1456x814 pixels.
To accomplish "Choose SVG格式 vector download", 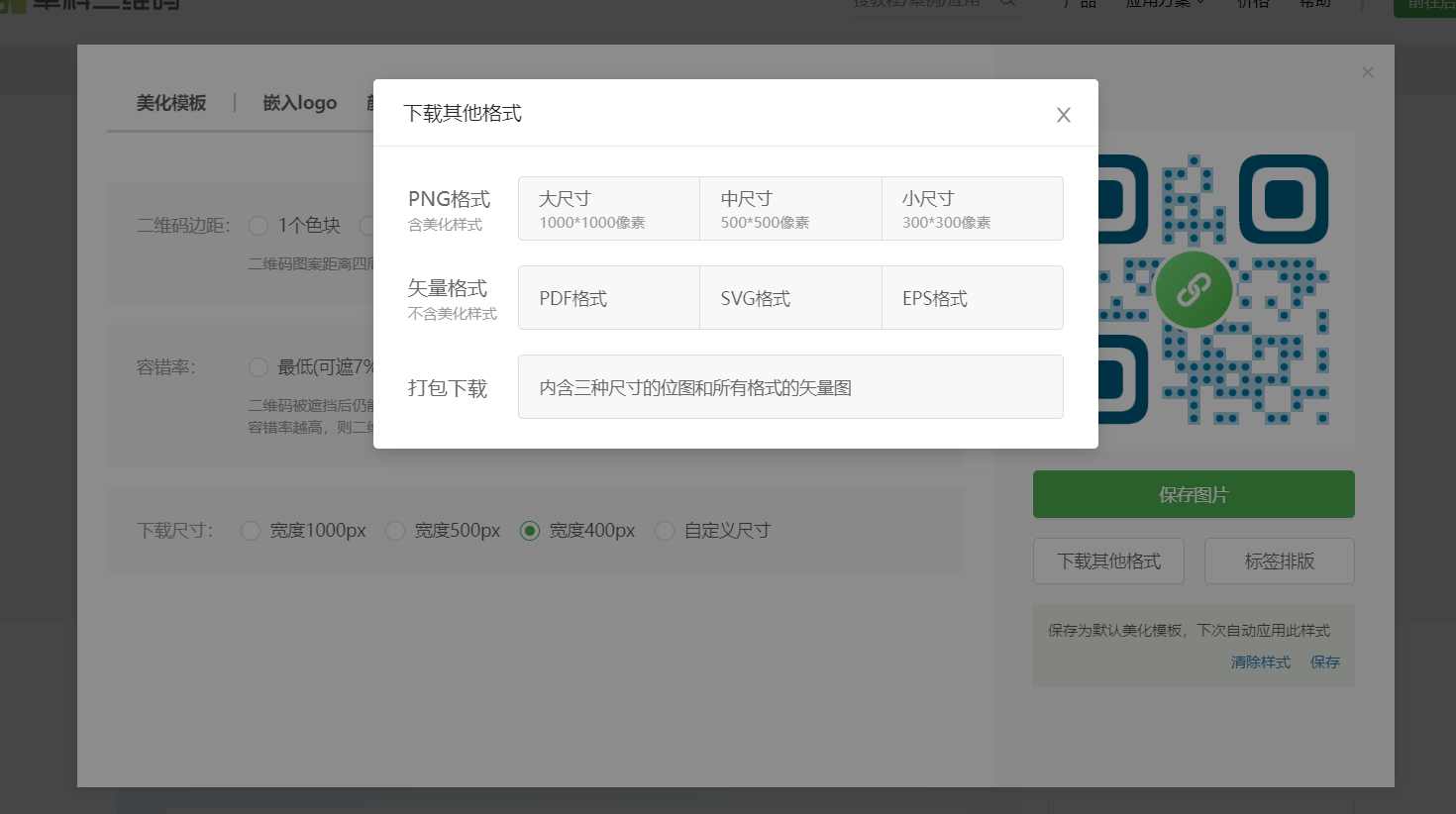I will tap(790, 298).
